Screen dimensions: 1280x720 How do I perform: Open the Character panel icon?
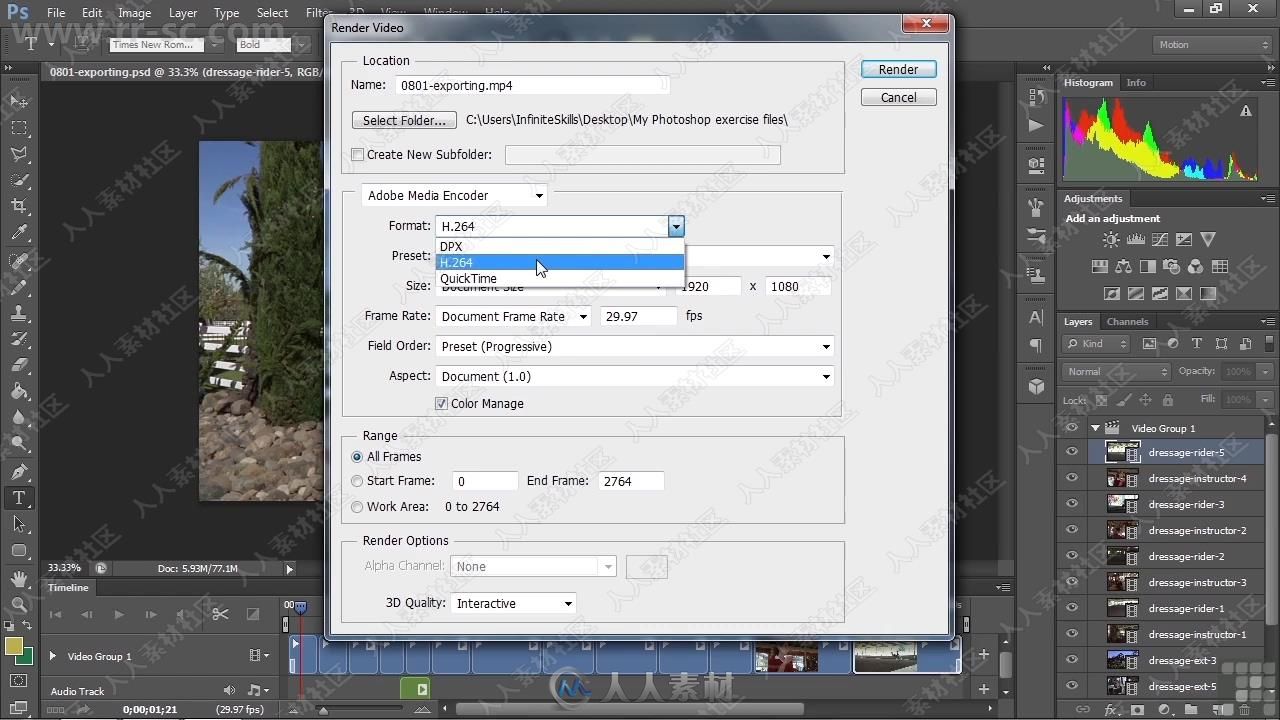tap(1036, 319)
